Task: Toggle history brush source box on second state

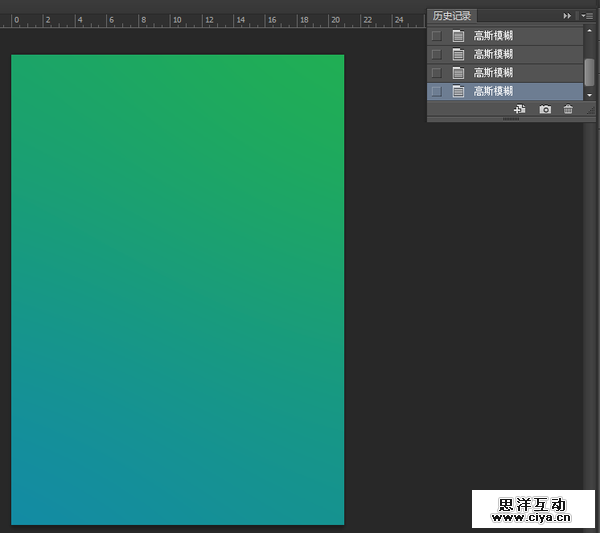Action: click(436, 54)
